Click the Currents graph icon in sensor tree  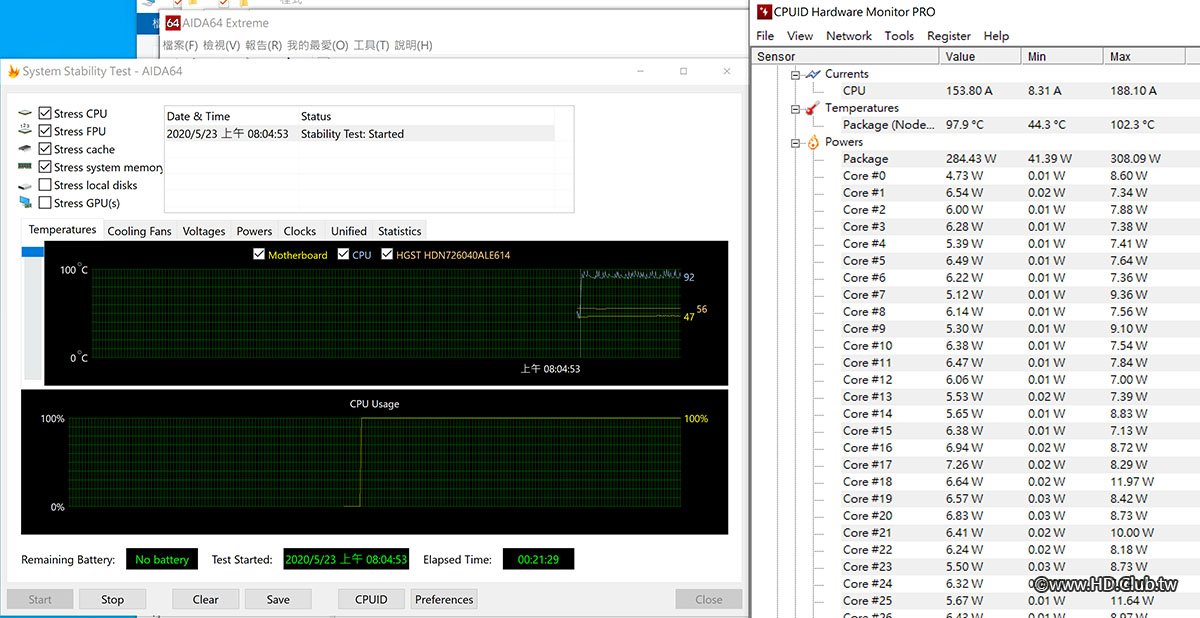(x=812, y=74)
